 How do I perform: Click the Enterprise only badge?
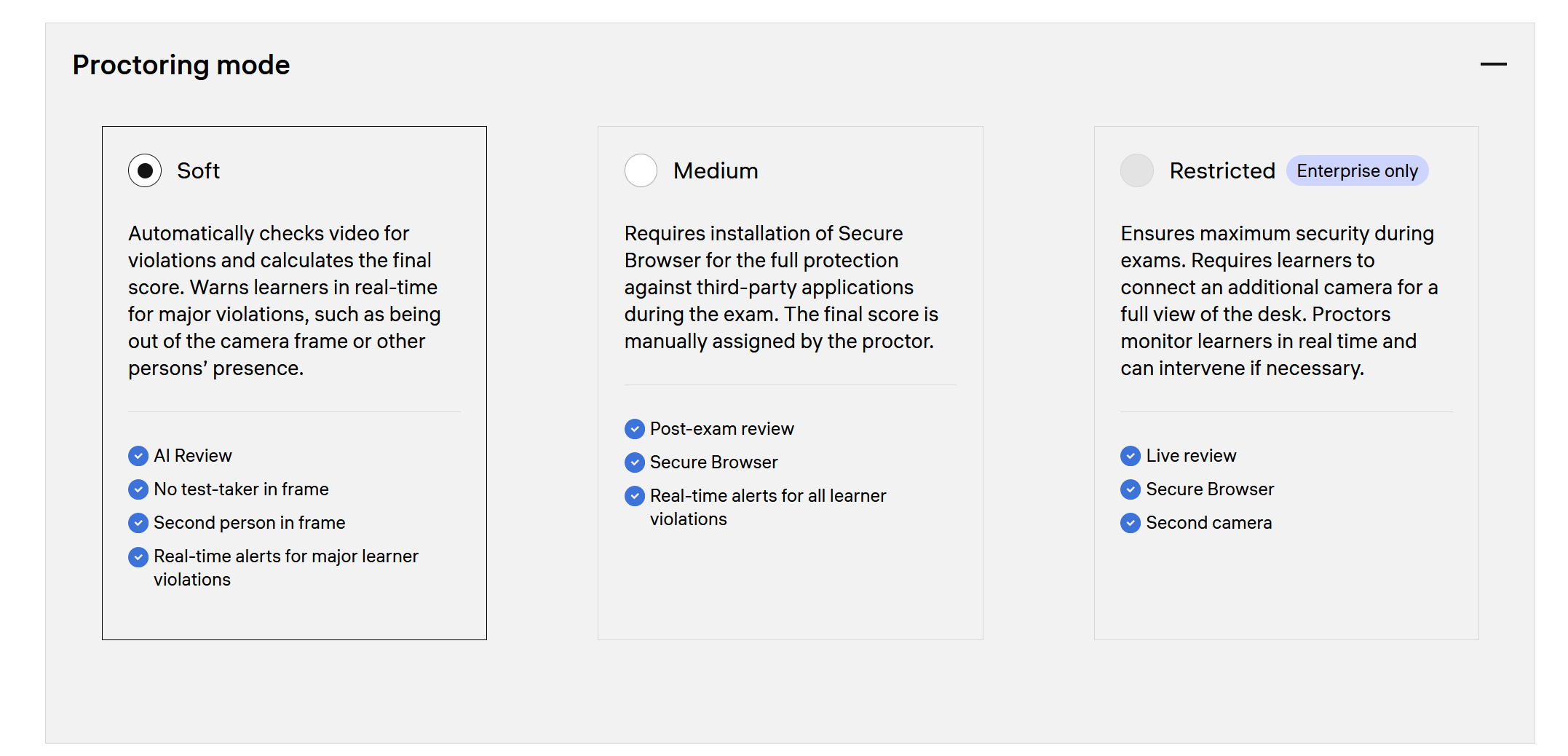coord(1357,170)
